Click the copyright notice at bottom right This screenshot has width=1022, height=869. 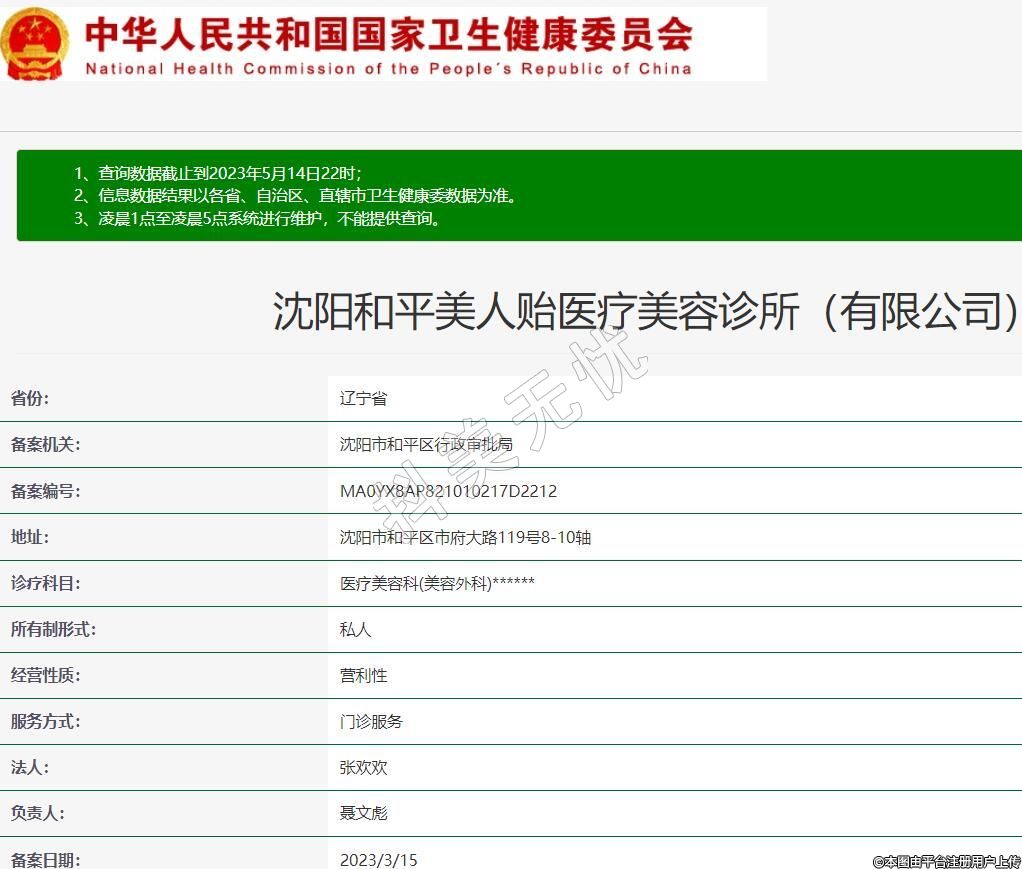[x=945, y=861]
